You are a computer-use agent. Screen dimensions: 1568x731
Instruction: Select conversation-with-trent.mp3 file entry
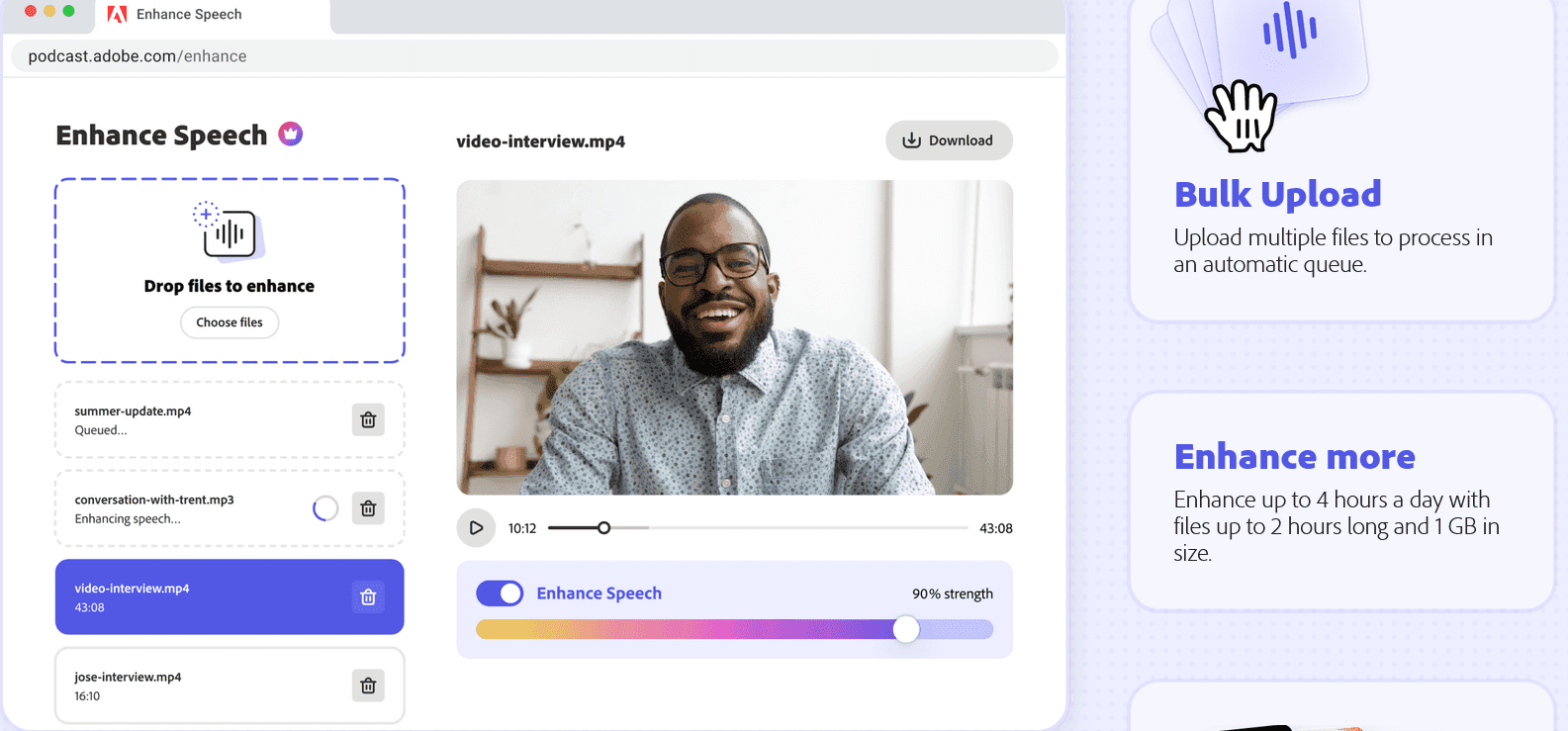pos(230,508)
